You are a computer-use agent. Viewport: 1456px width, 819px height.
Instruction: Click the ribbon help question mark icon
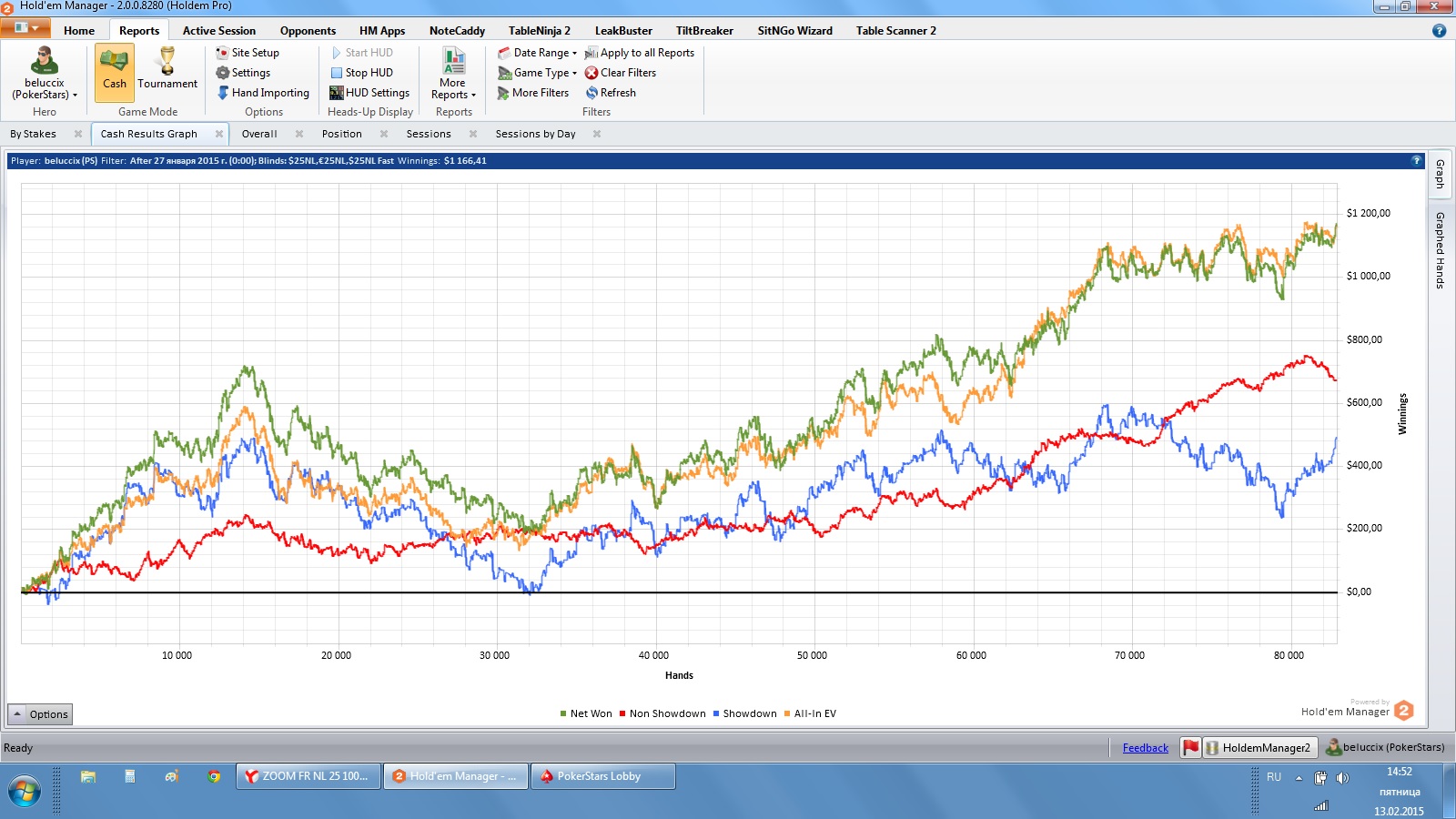tap(1439, 31)
